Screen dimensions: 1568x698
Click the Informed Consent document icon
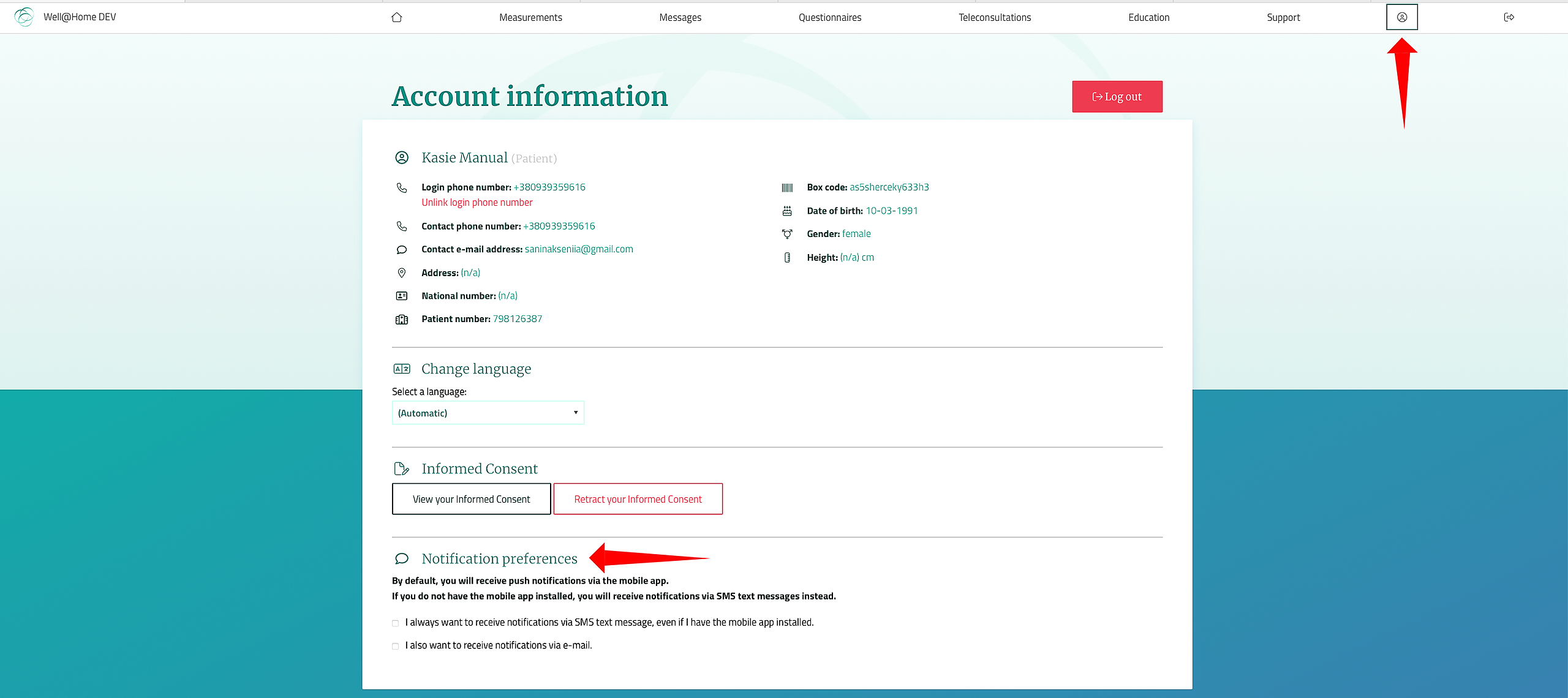pos(402,469)
